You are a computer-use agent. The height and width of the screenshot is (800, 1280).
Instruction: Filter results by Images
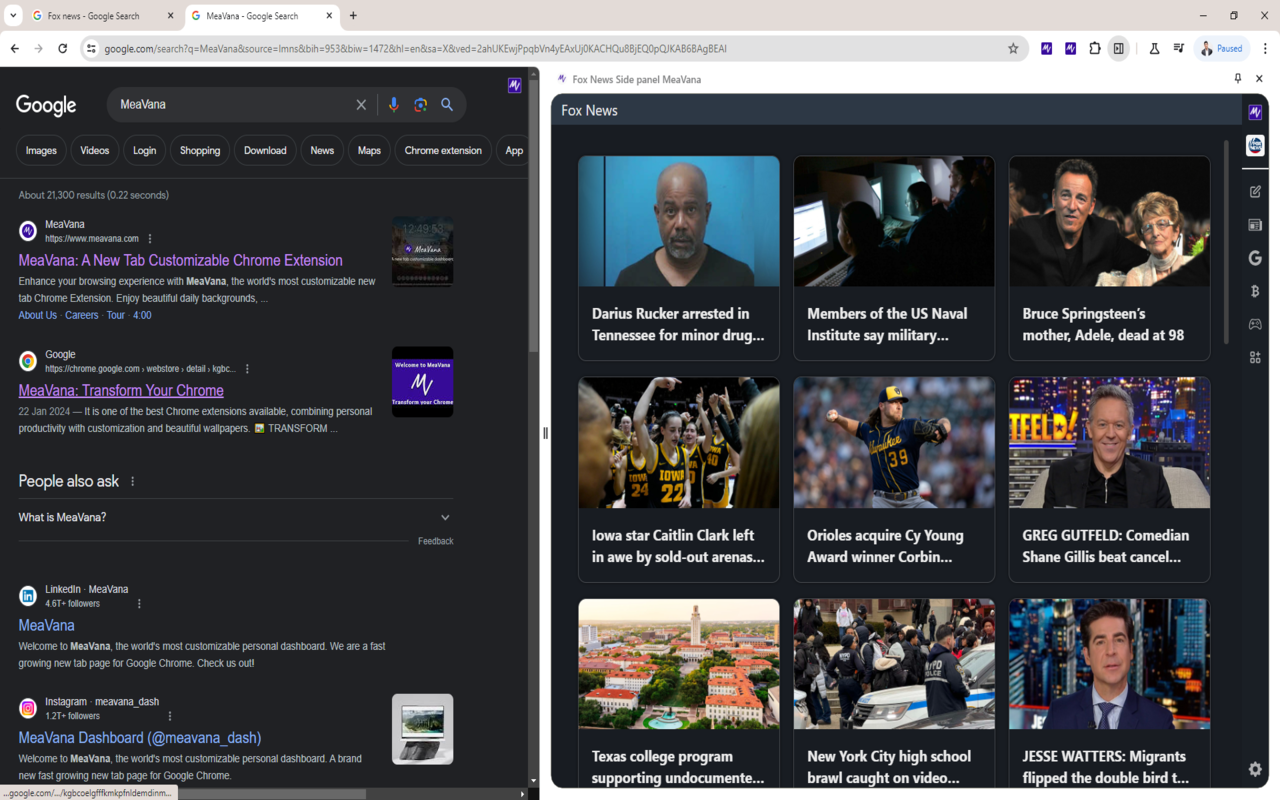pyautogui.click(x=41, y=150)
